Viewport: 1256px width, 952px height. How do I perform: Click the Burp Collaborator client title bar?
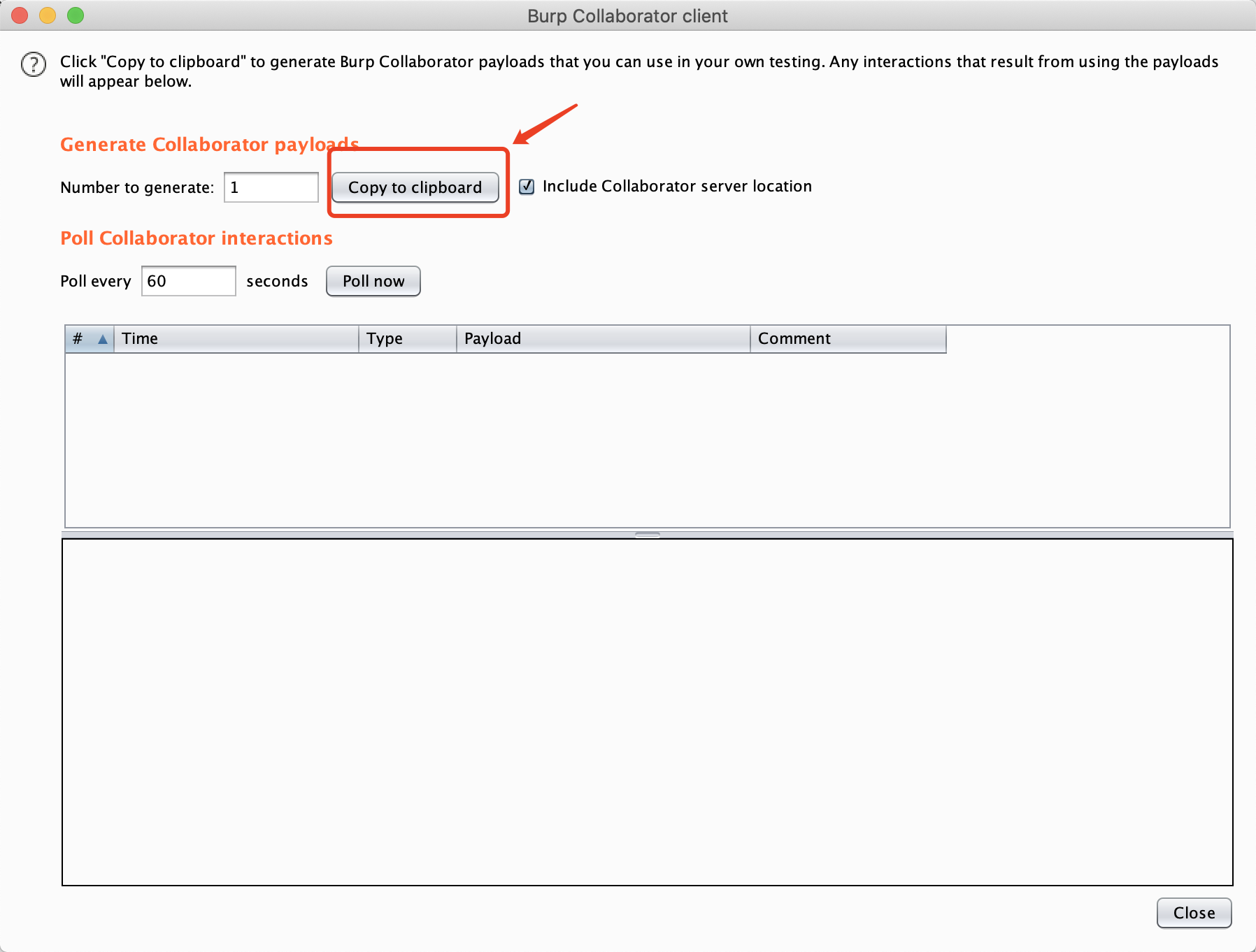tap(627, 15)
